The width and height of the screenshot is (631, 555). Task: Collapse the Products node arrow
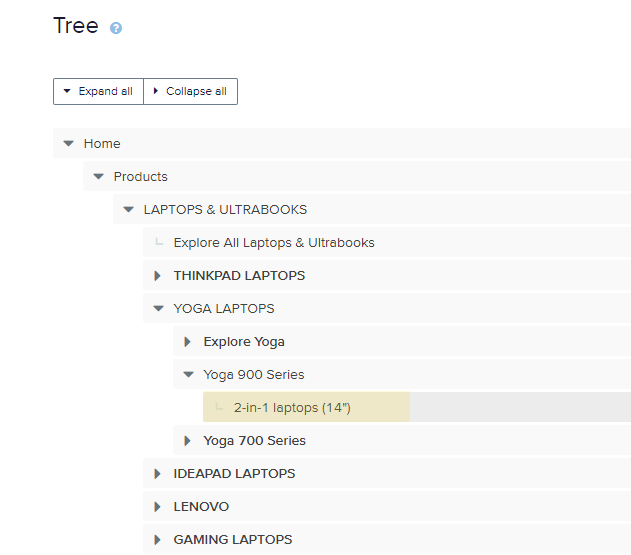point(99,176)
